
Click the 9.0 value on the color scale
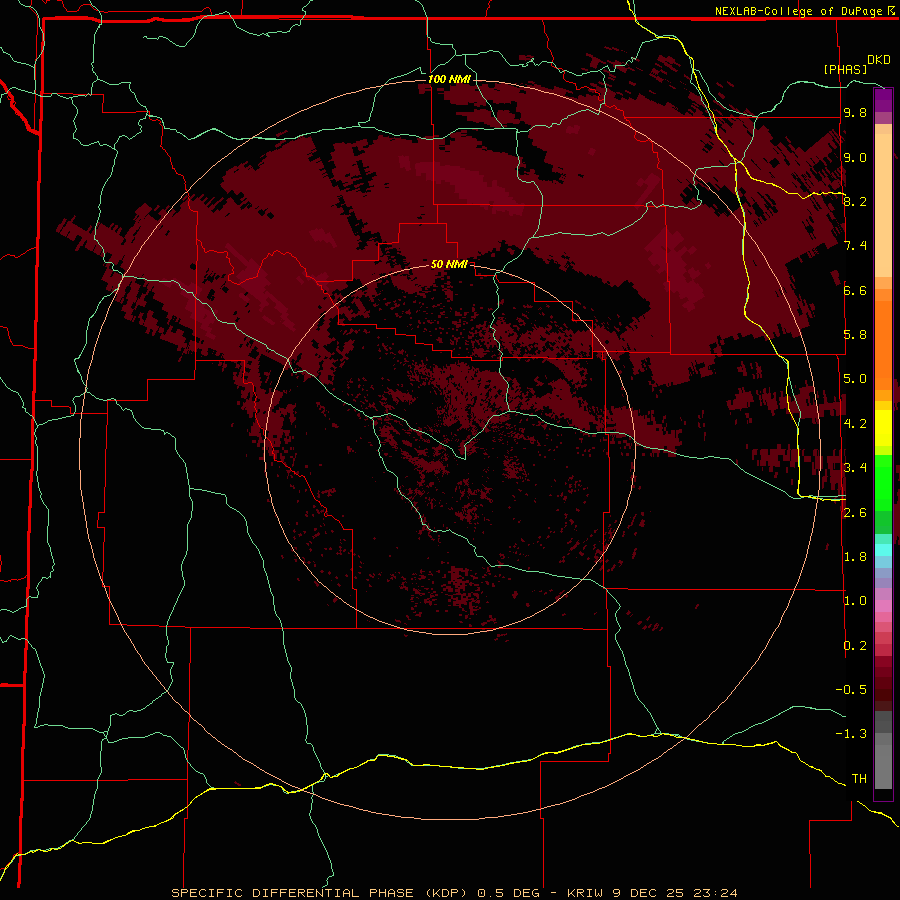855,157
